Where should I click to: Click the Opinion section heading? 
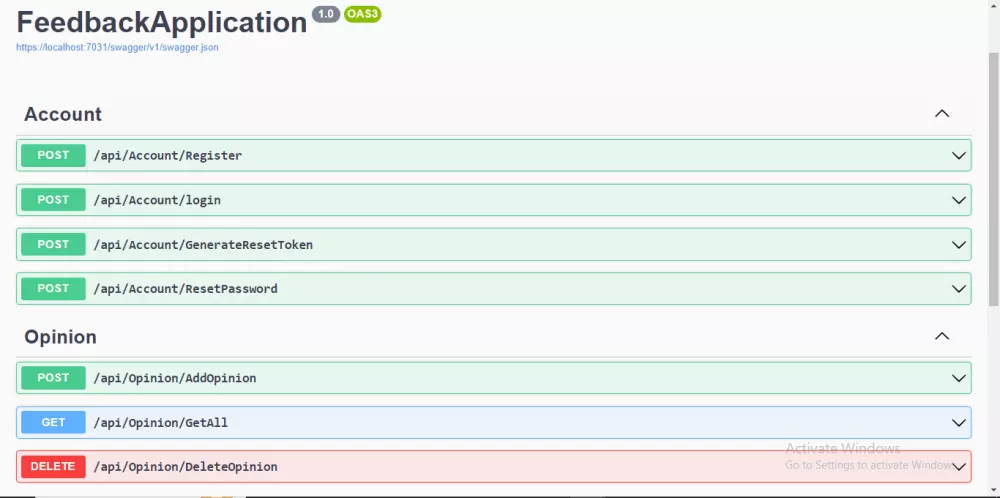point(60,337)
